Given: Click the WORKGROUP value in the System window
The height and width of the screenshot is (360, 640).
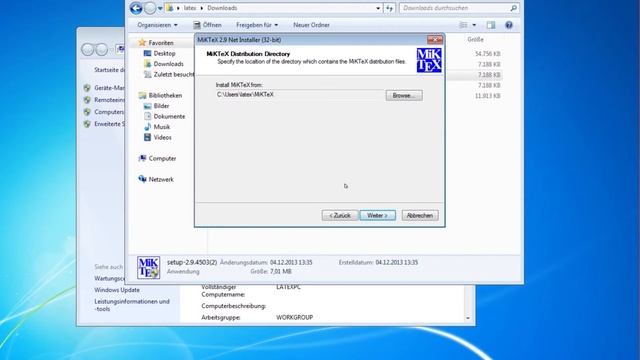Looking at the screenshot, I should pyautogui.click(x=294, y=317).
